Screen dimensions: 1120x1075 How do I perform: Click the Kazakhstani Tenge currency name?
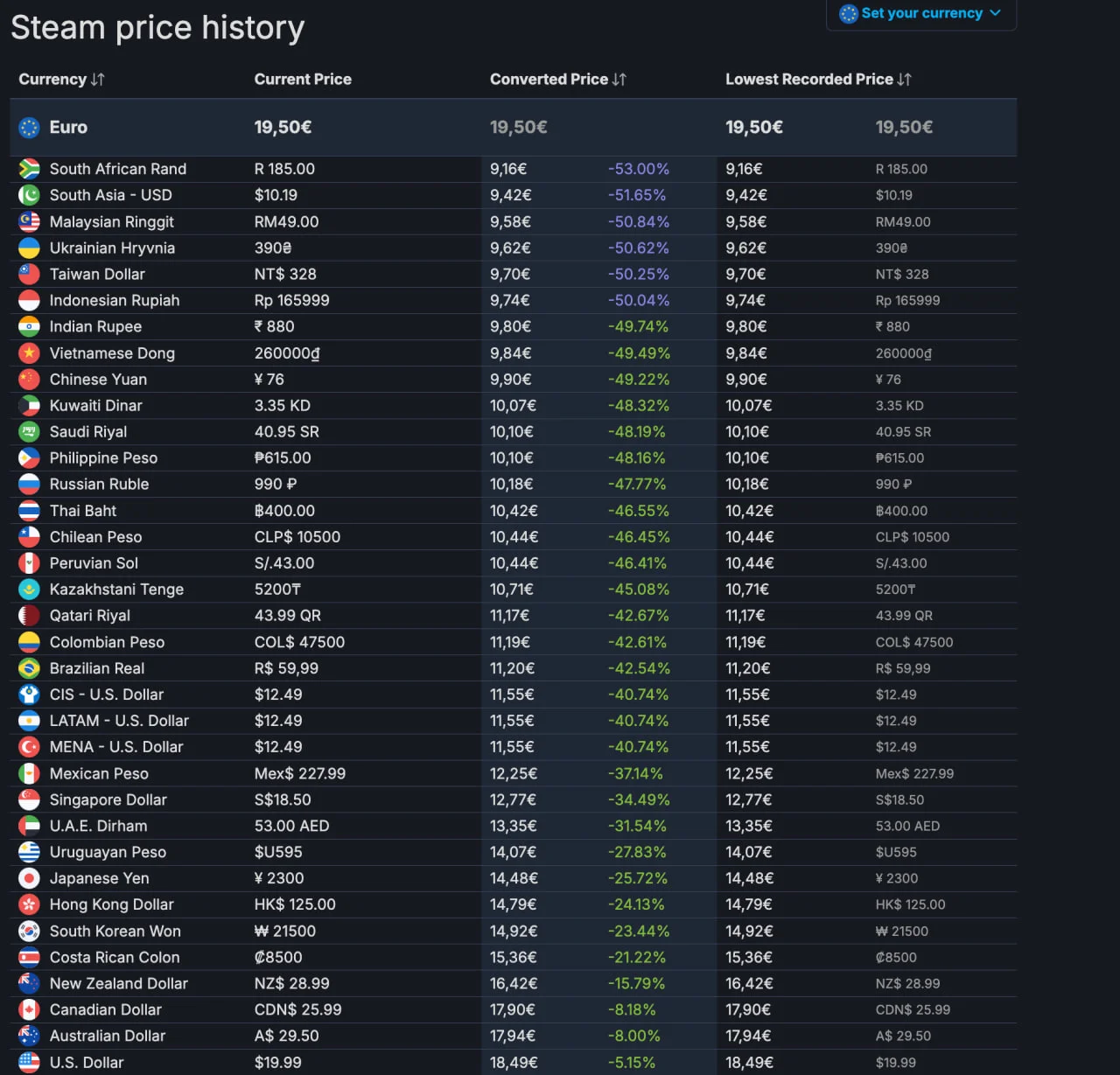tap(116, 590)
